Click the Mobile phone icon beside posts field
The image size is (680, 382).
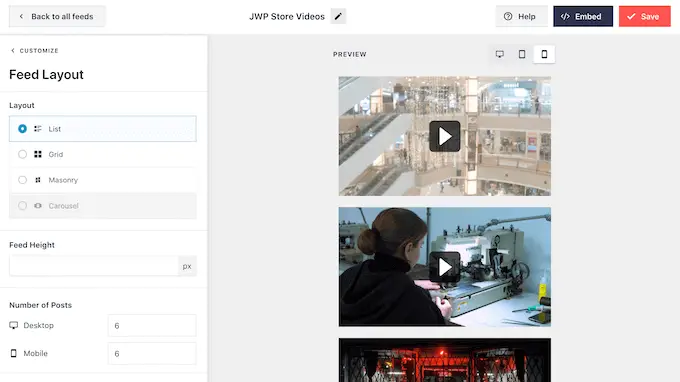tap(14, 353)
